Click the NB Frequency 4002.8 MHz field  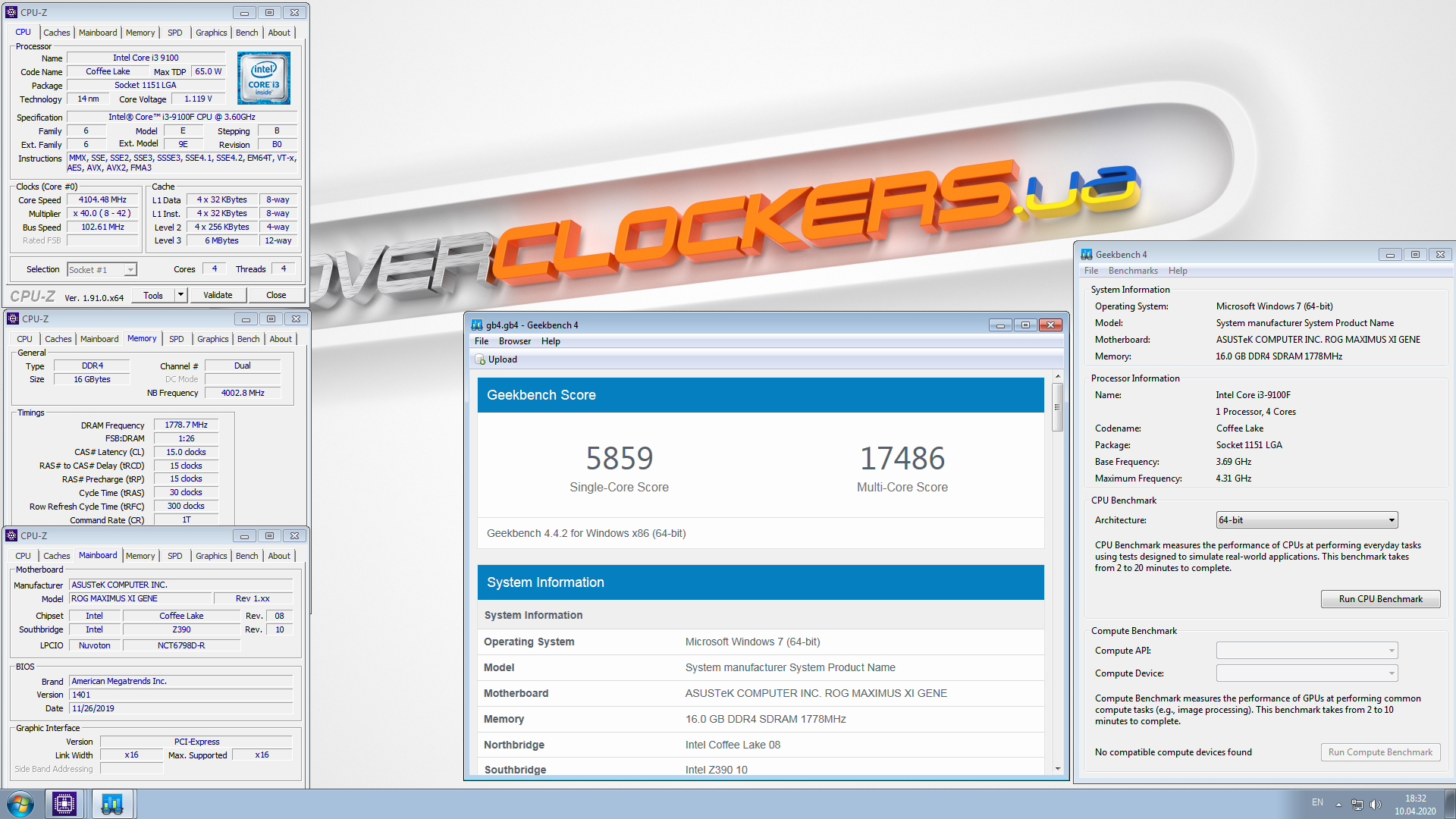(243, 393)
